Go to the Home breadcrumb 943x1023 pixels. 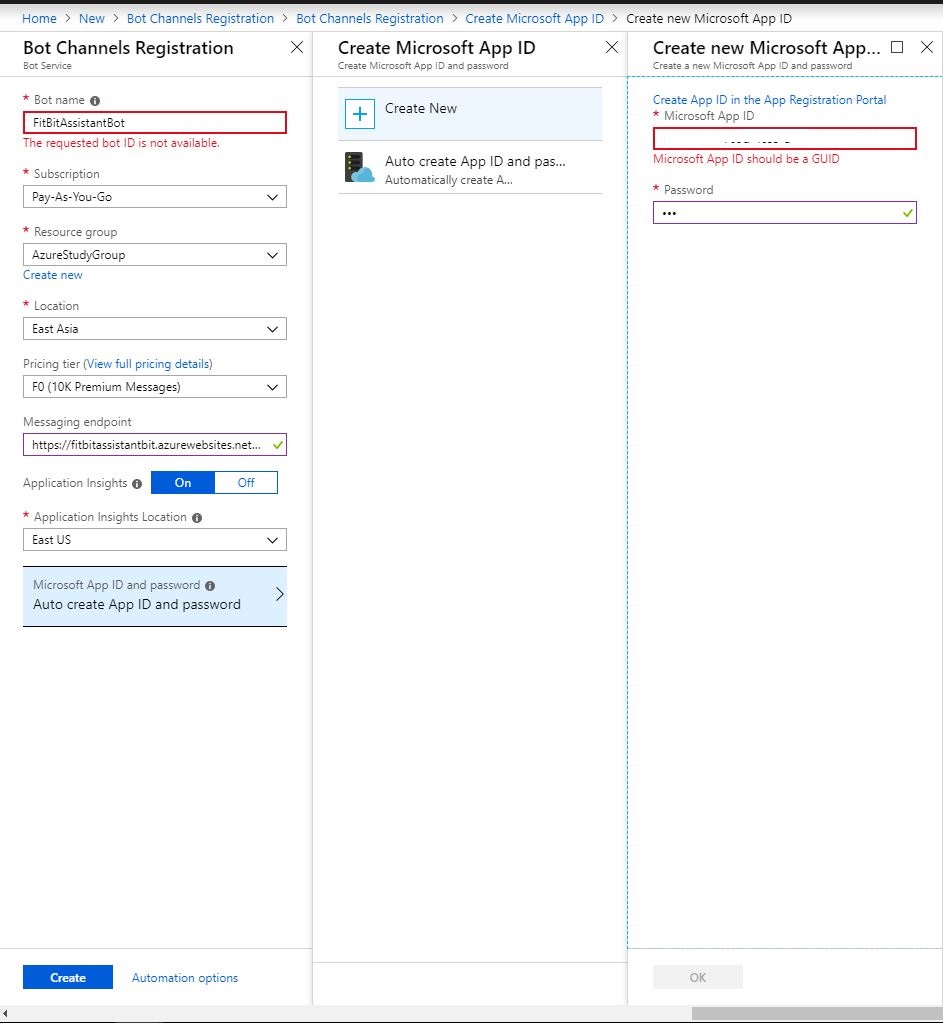(39, 18)
